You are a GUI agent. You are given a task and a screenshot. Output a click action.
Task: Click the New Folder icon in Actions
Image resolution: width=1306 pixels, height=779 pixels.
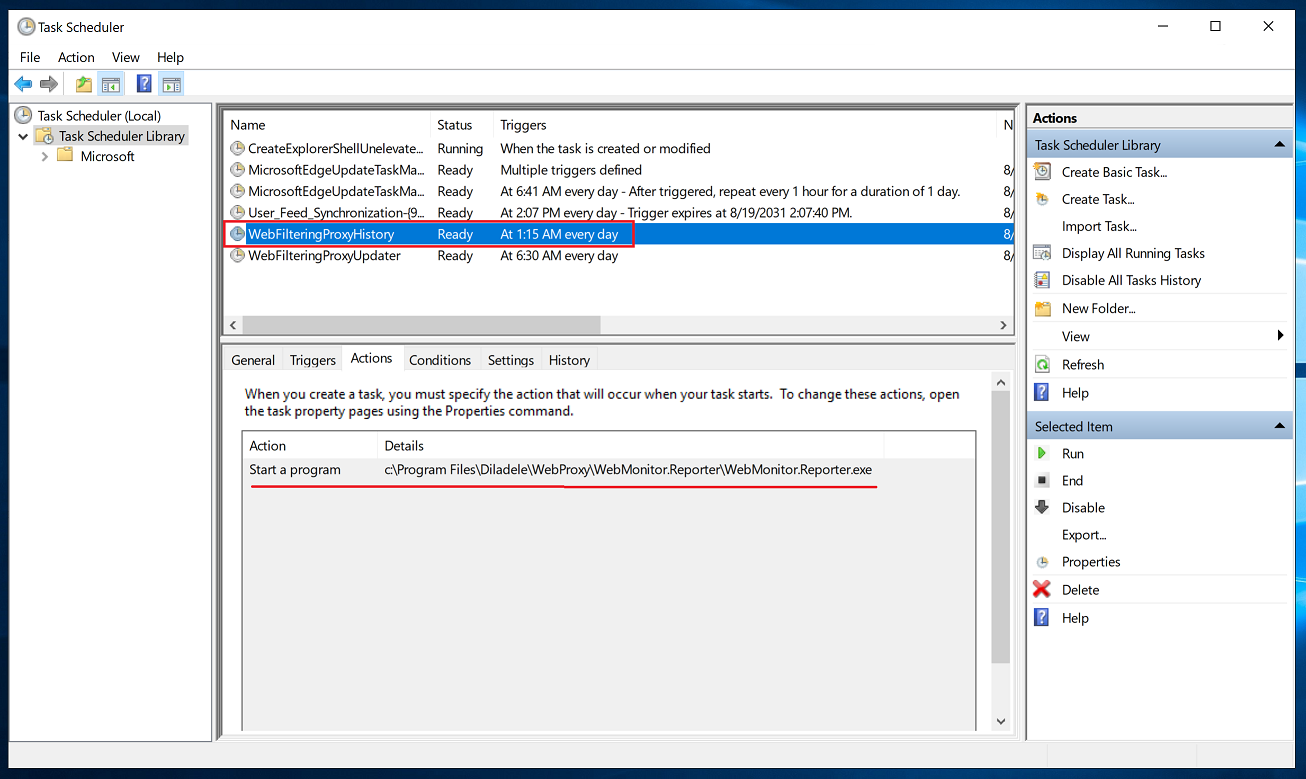click(x=1042, y=308)
